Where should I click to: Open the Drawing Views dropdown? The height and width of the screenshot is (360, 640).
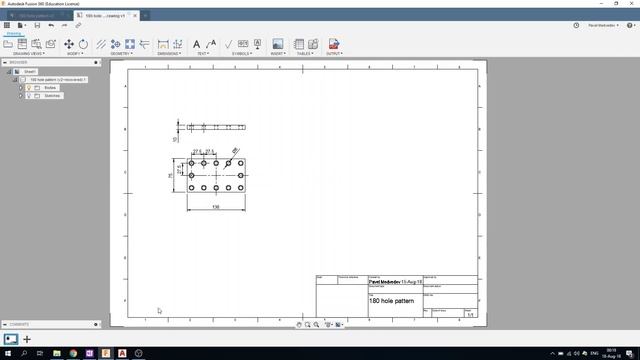[x=29, y=53]
